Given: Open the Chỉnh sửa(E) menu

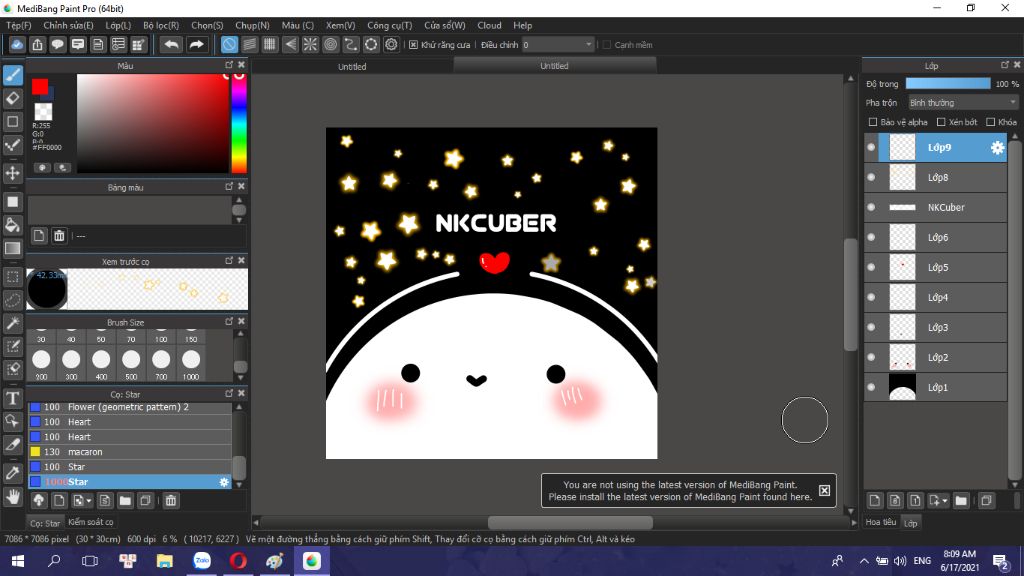Looking at the screenshot, I should (x=69, y=25).
